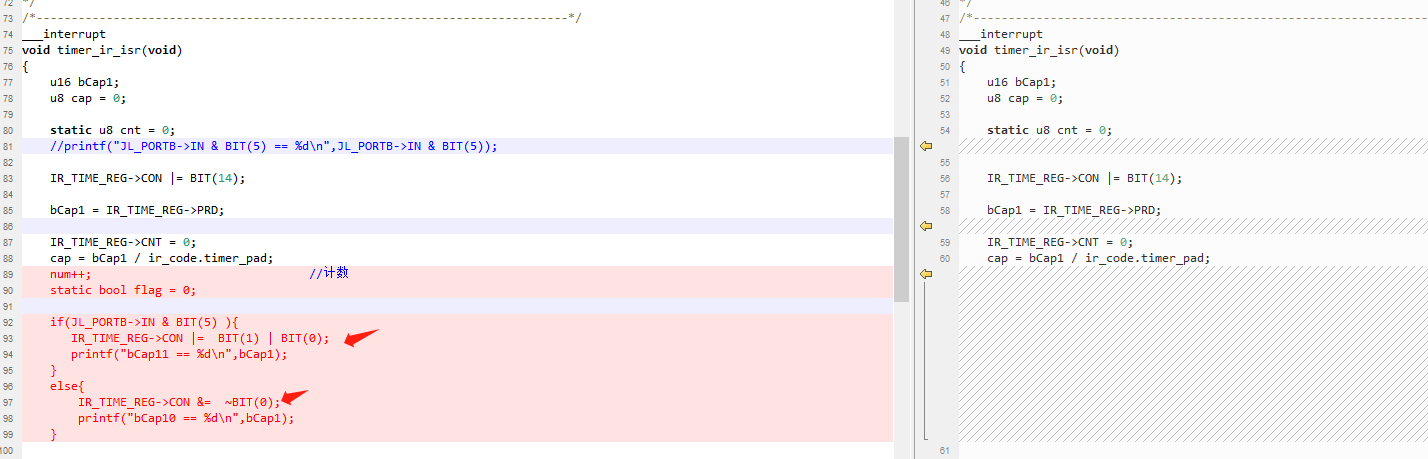Click "IR_TIME_REG->CNT = 0;" on right line 59
The image size is (1428, 459).
[x=1060, y=242]
